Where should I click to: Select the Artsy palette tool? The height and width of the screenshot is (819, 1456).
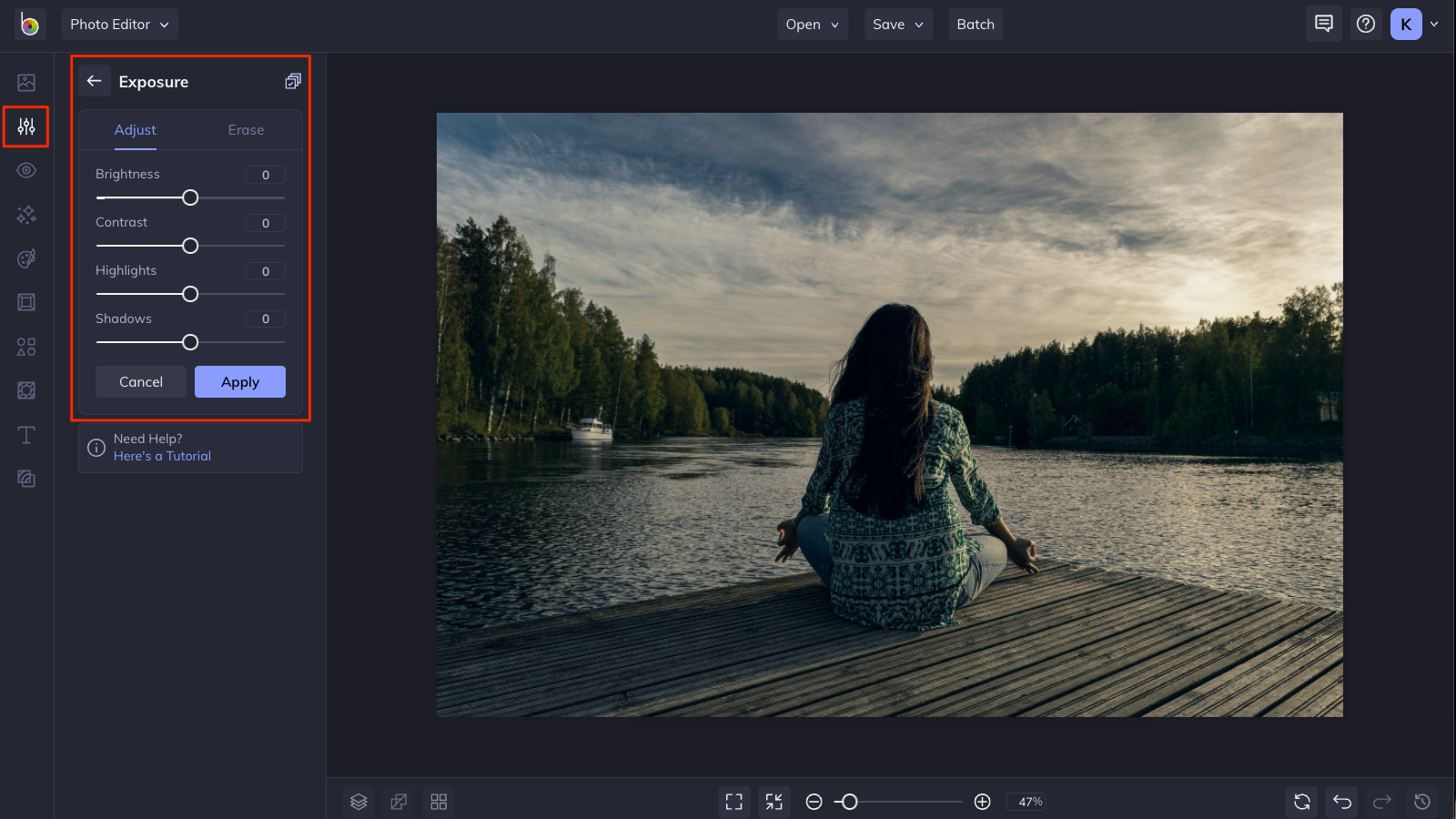coord(25,258)
